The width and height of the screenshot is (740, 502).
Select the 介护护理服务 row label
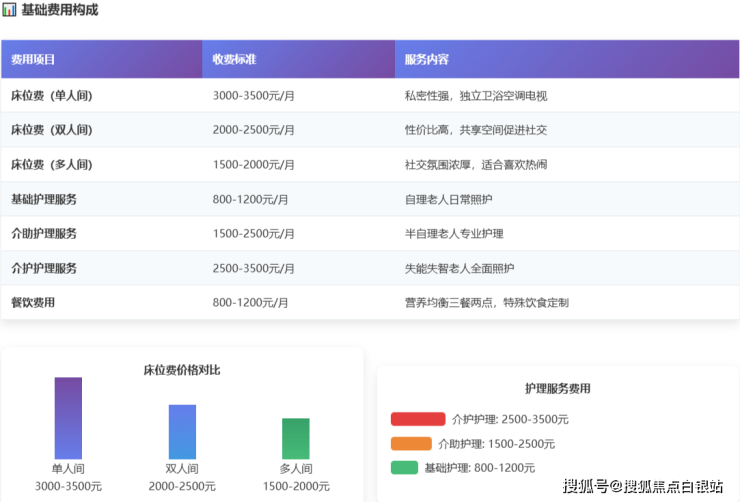(x=44, y=268)
